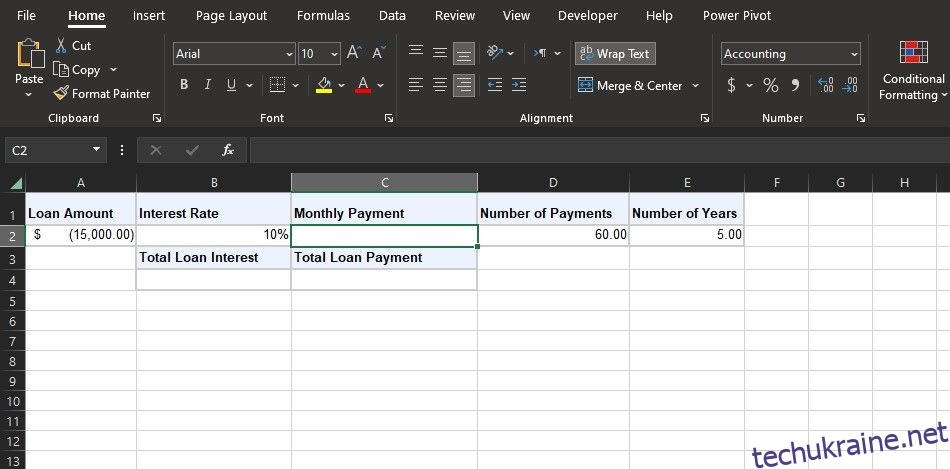Click the Select All triangle corner

click(16, 183)
